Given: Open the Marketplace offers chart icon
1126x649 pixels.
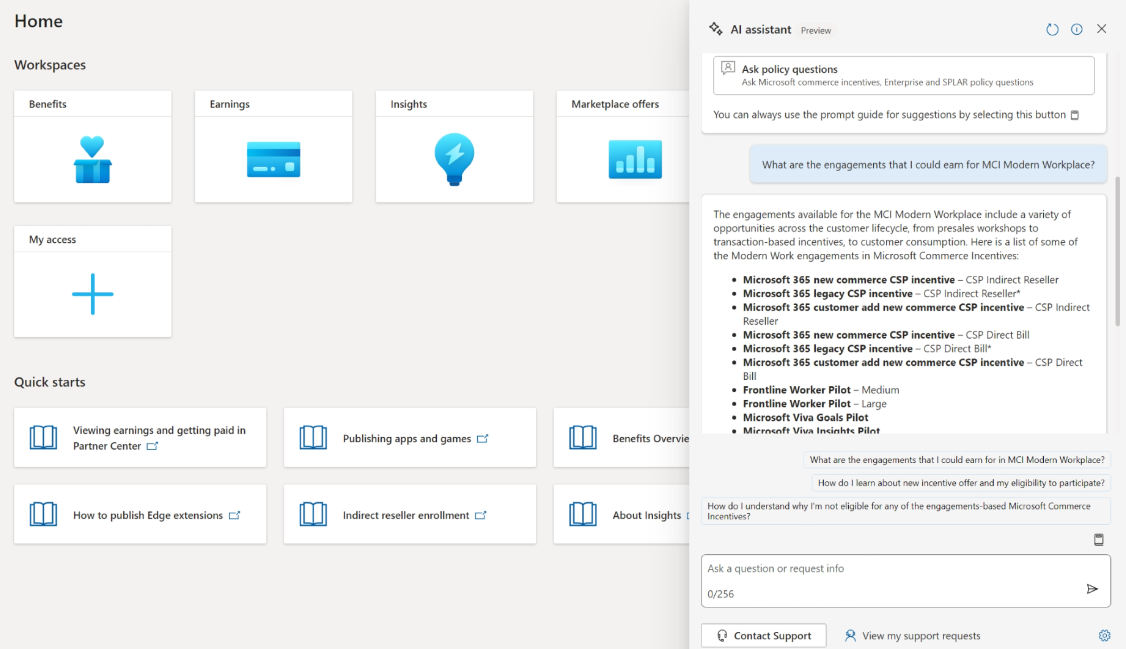Looking at the screenshot, I should click(x=635, y=159).
